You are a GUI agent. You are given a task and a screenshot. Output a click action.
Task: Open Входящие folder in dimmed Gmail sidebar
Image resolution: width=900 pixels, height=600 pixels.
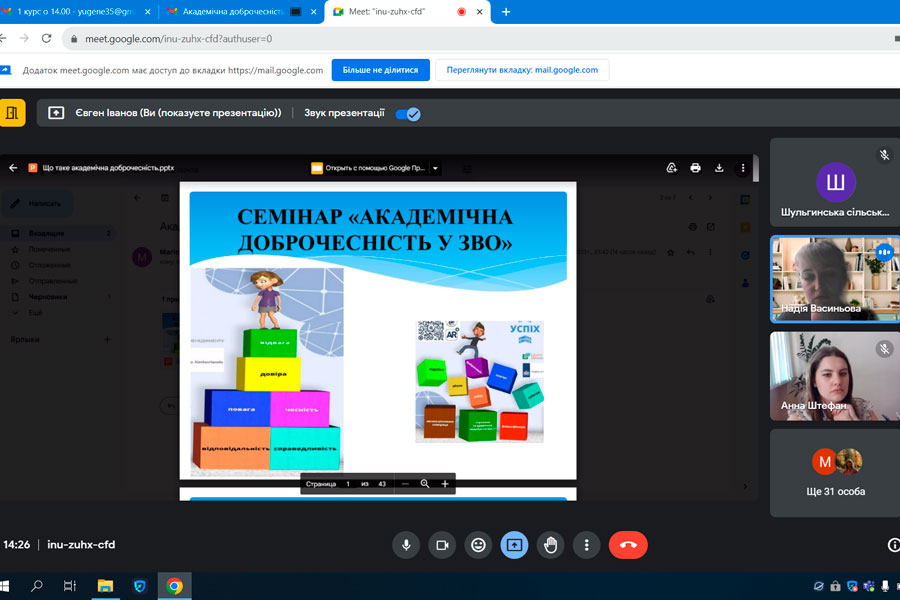click(x=46, y=233)
